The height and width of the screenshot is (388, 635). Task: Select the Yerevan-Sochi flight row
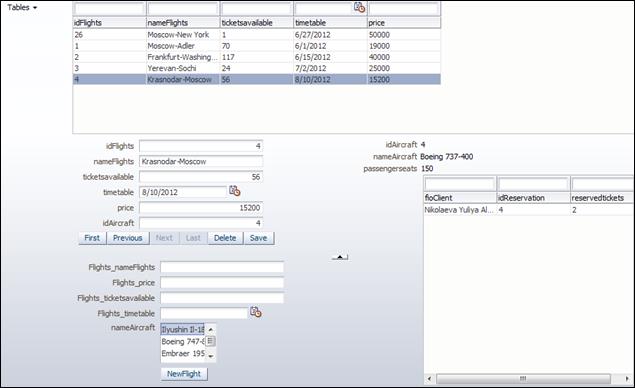pos(257,68)
